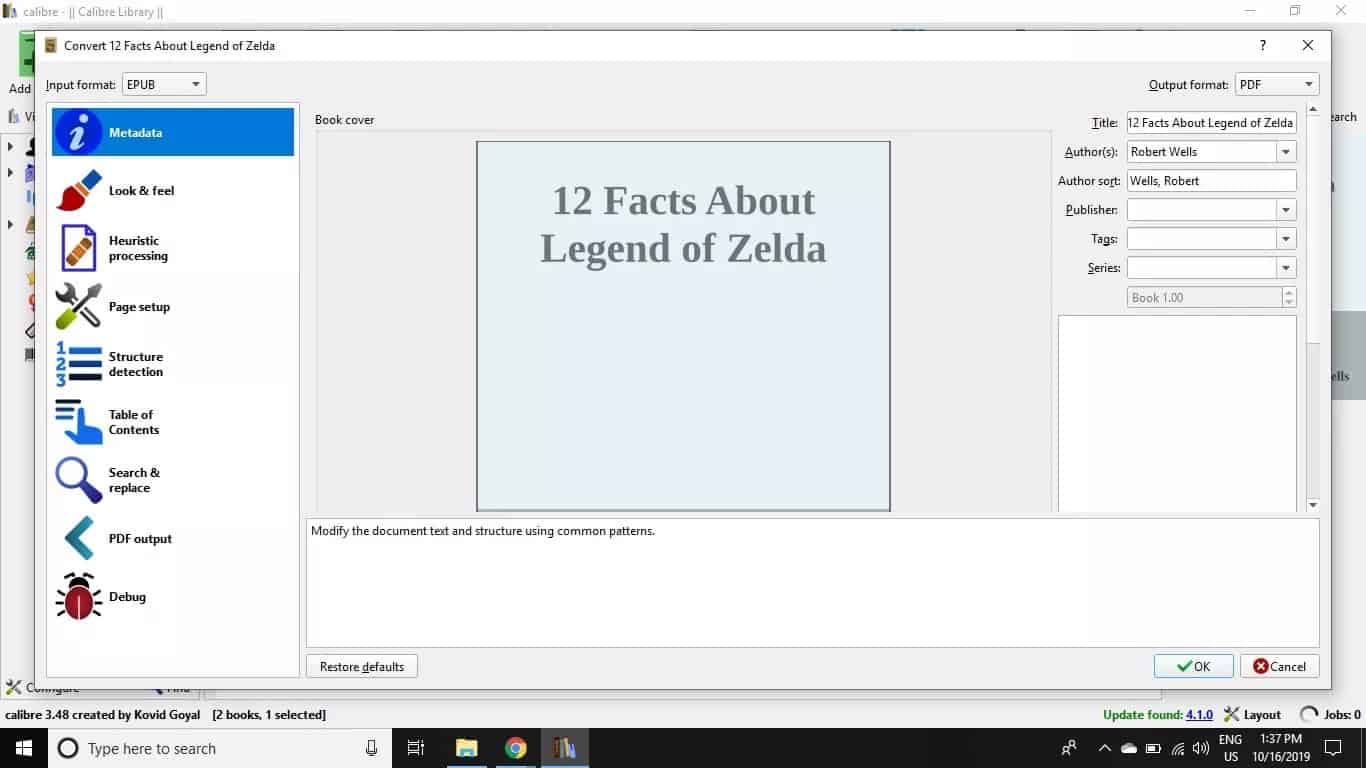
Task: Open the PDF output options
Action: (x=173, y=538)
